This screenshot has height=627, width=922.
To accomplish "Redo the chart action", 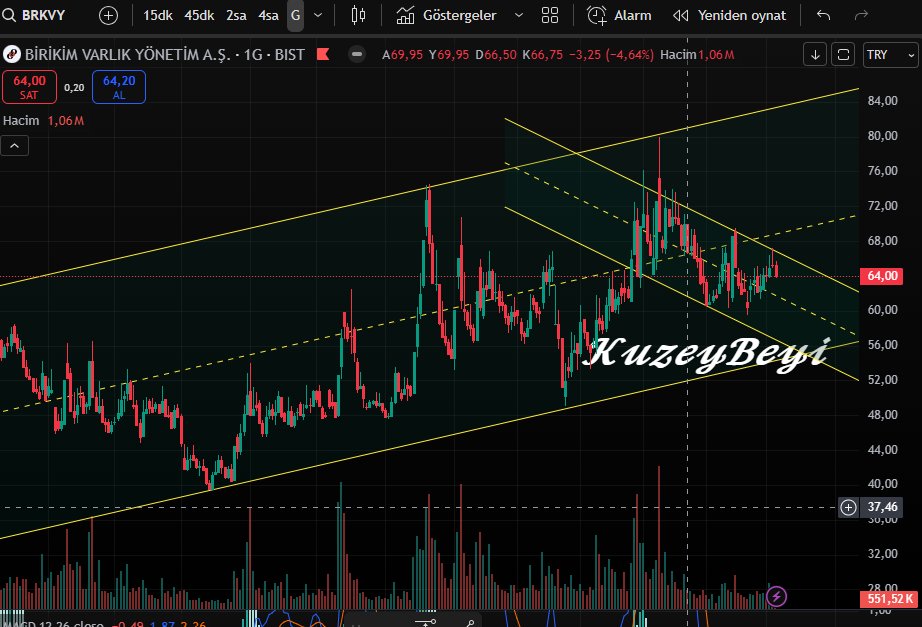I will coord(861,15).
